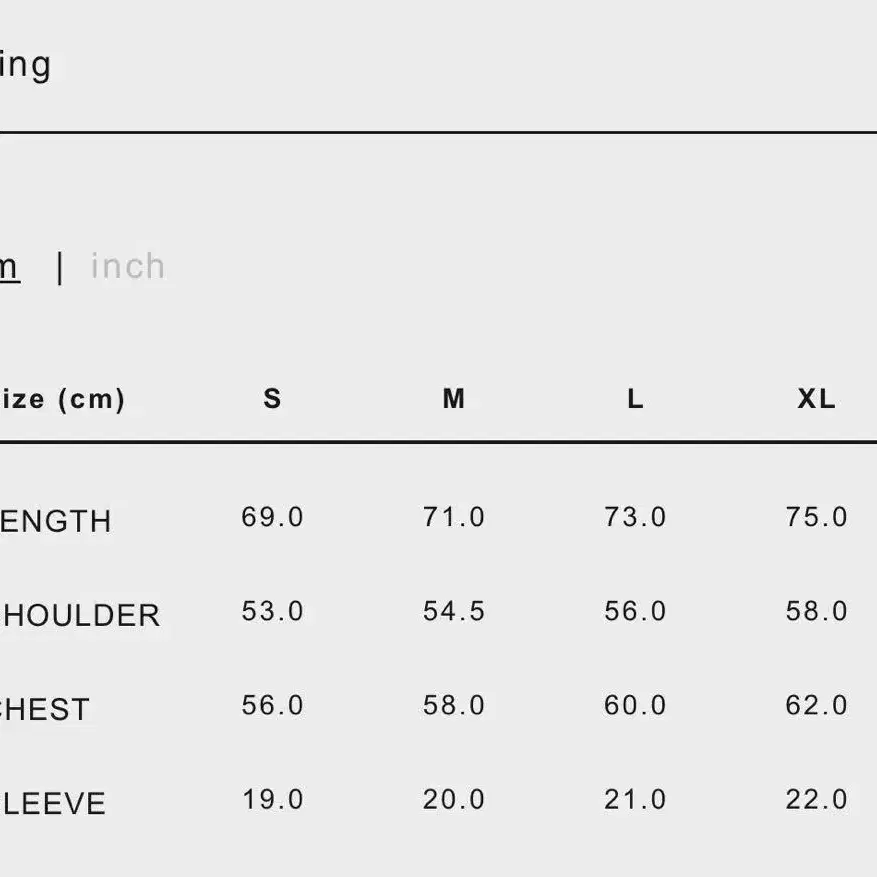The image size is (877, 877).
Task: Click the 22.0 sleeve value for XL
Action: (x=816, y=799)
